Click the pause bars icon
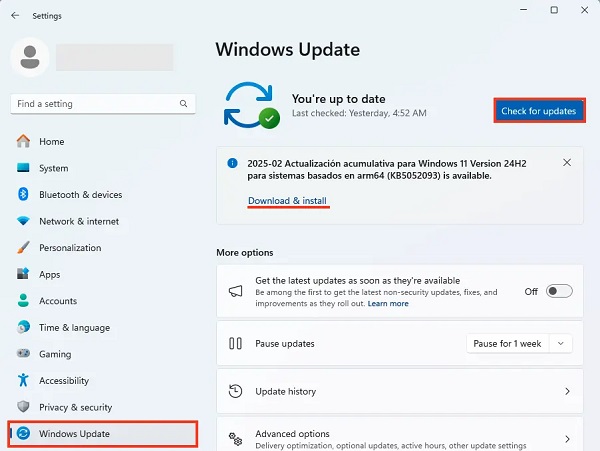 click(x=235, y=343)
